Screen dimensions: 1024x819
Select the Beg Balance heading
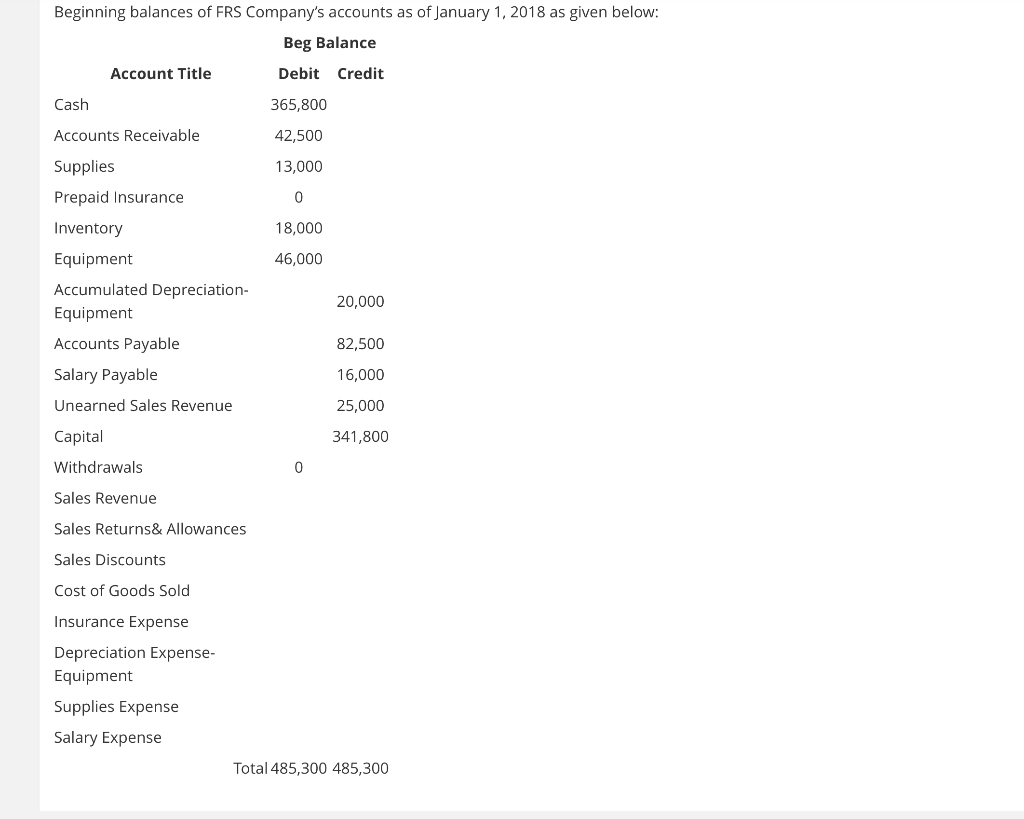click(x=330, y=42)
